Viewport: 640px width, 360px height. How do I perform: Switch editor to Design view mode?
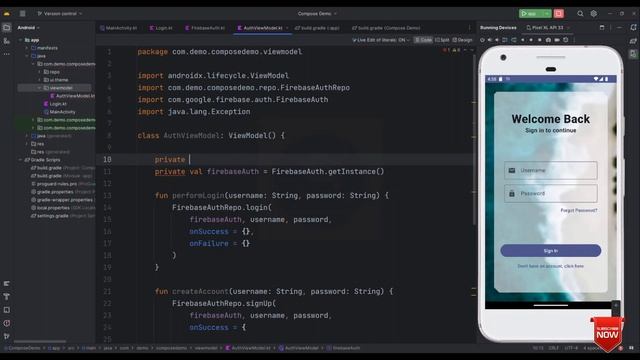[x=462, y=40]
